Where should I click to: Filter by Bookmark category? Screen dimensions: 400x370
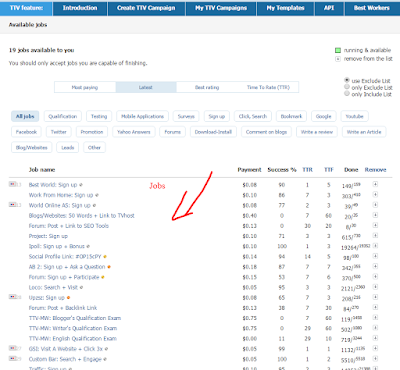291,116
